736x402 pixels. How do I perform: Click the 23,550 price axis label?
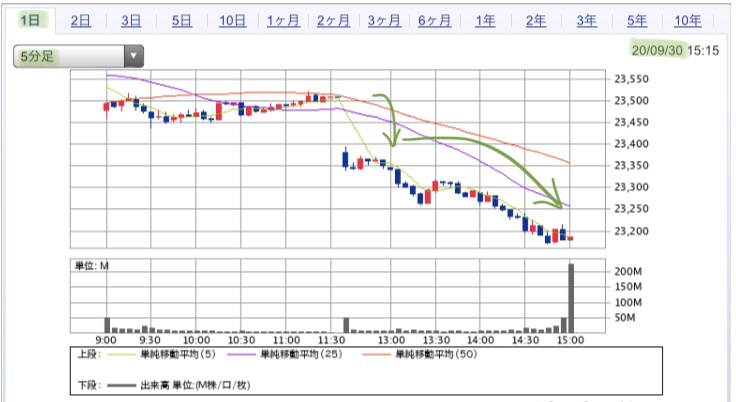coord(631,79)
